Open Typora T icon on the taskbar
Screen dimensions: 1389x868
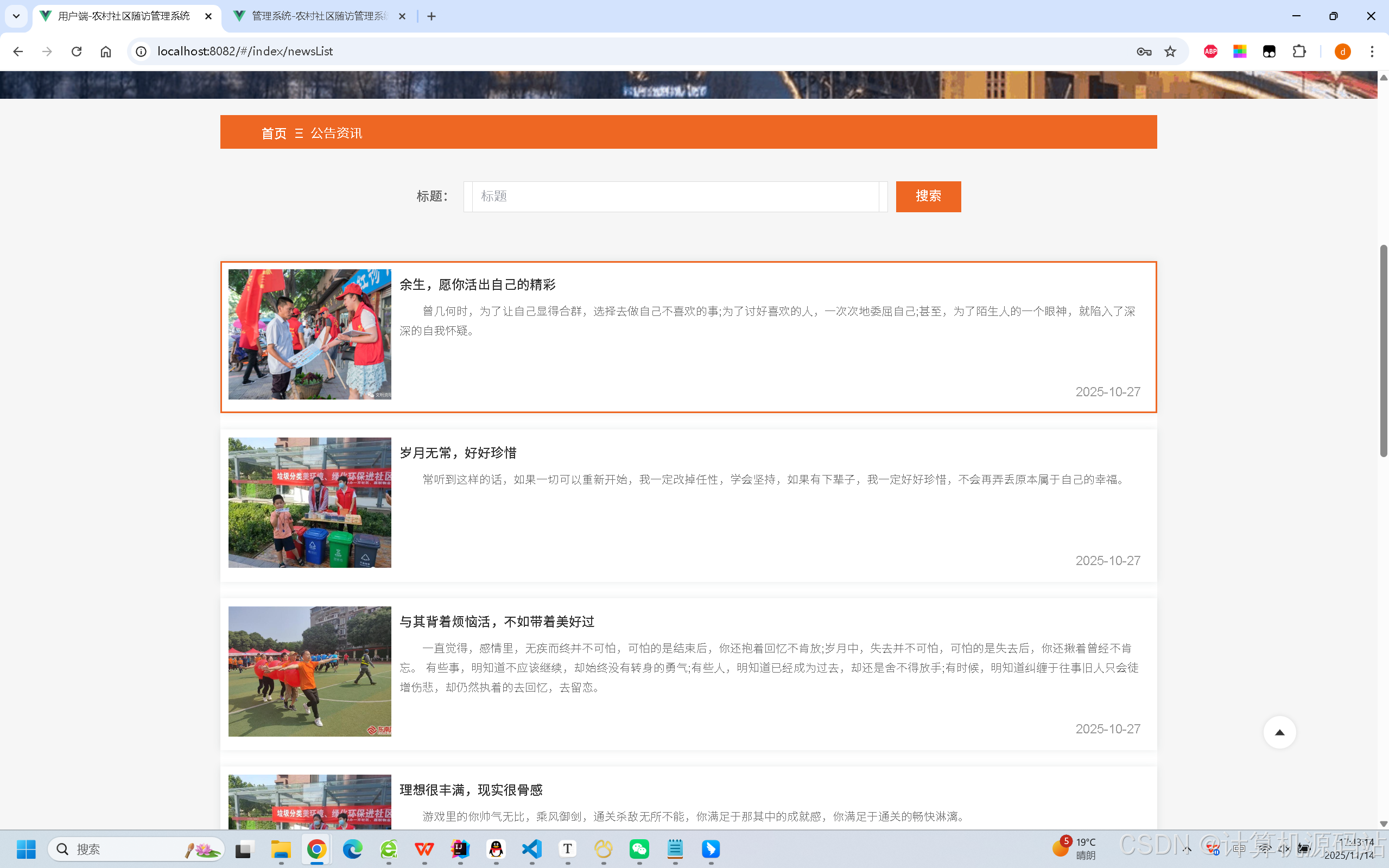point(568,848)
